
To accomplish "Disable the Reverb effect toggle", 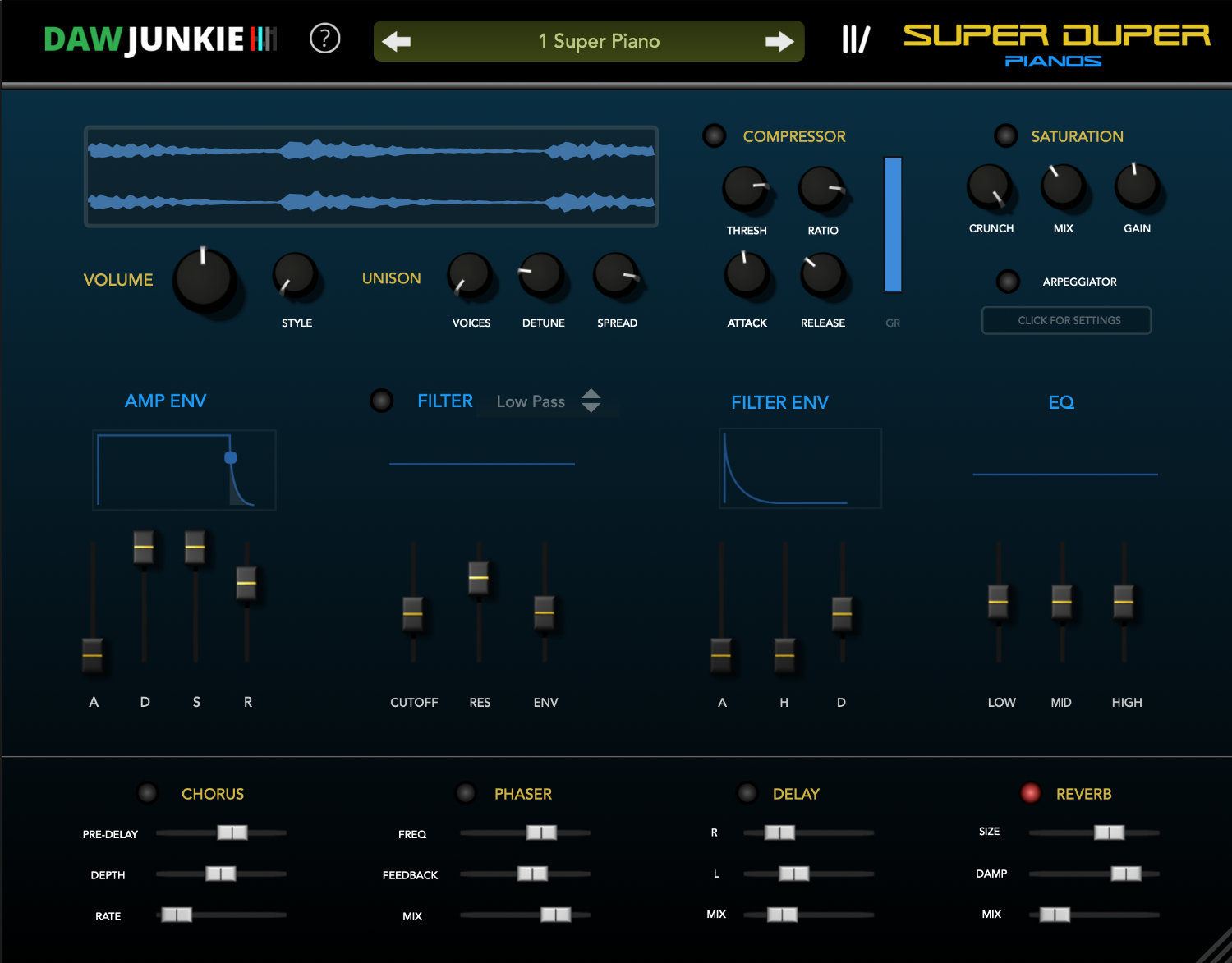I will 1030,792.
